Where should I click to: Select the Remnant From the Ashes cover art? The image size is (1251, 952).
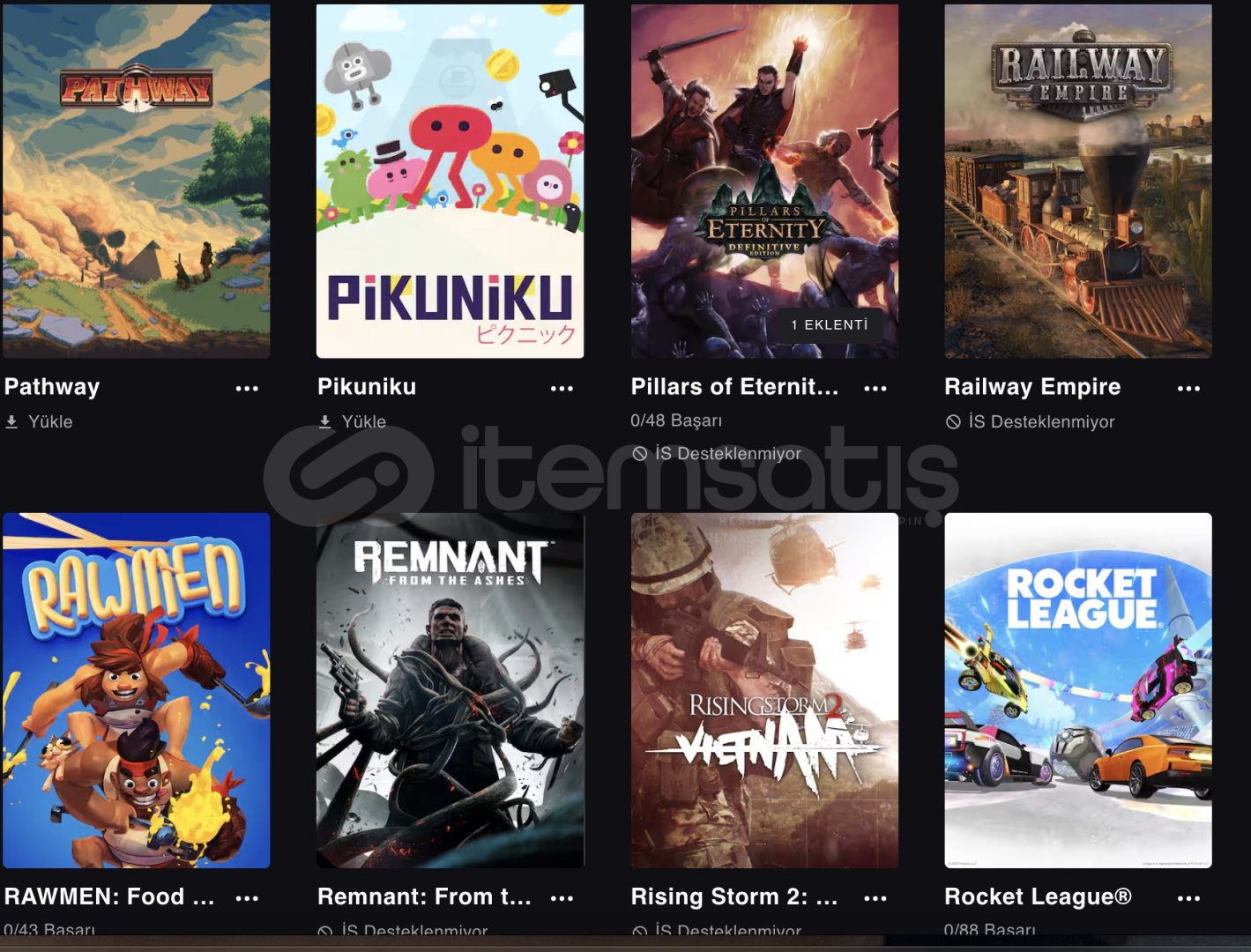point(451,690)
